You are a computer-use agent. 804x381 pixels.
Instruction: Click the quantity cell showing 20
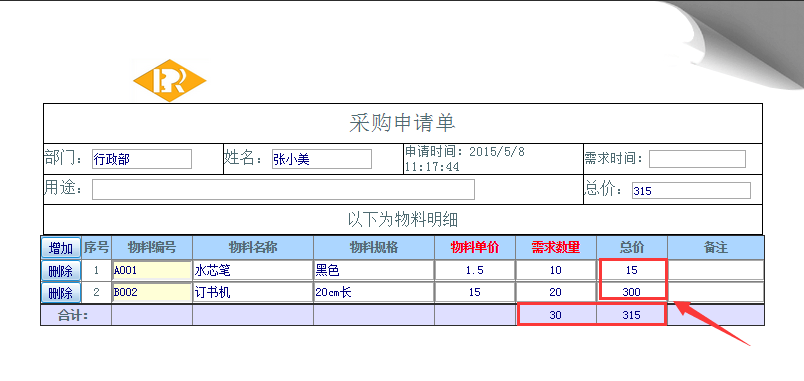pos(556,293)
